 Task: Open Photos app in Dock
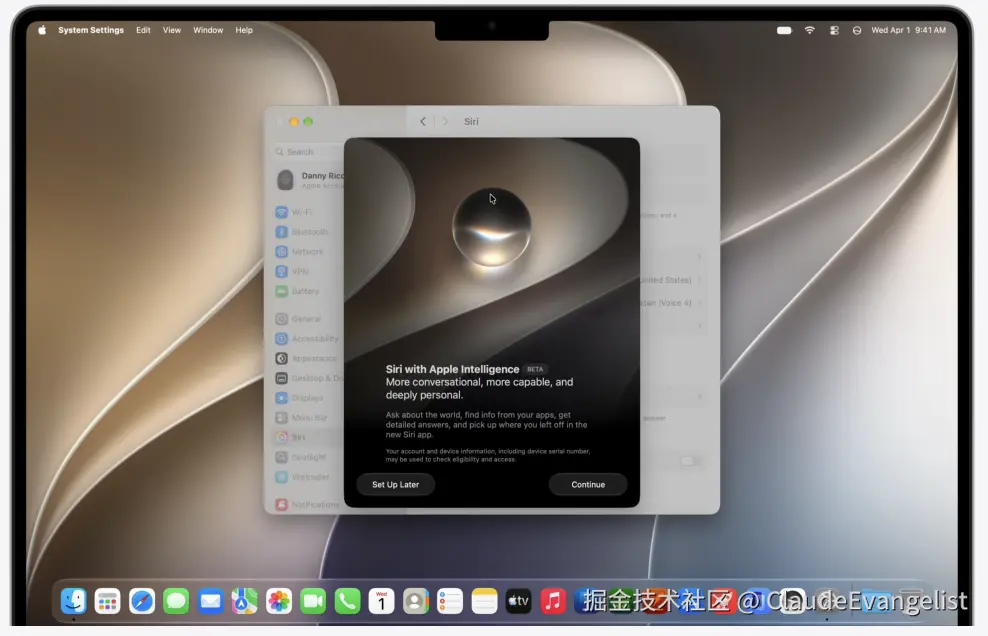point(279,601)
